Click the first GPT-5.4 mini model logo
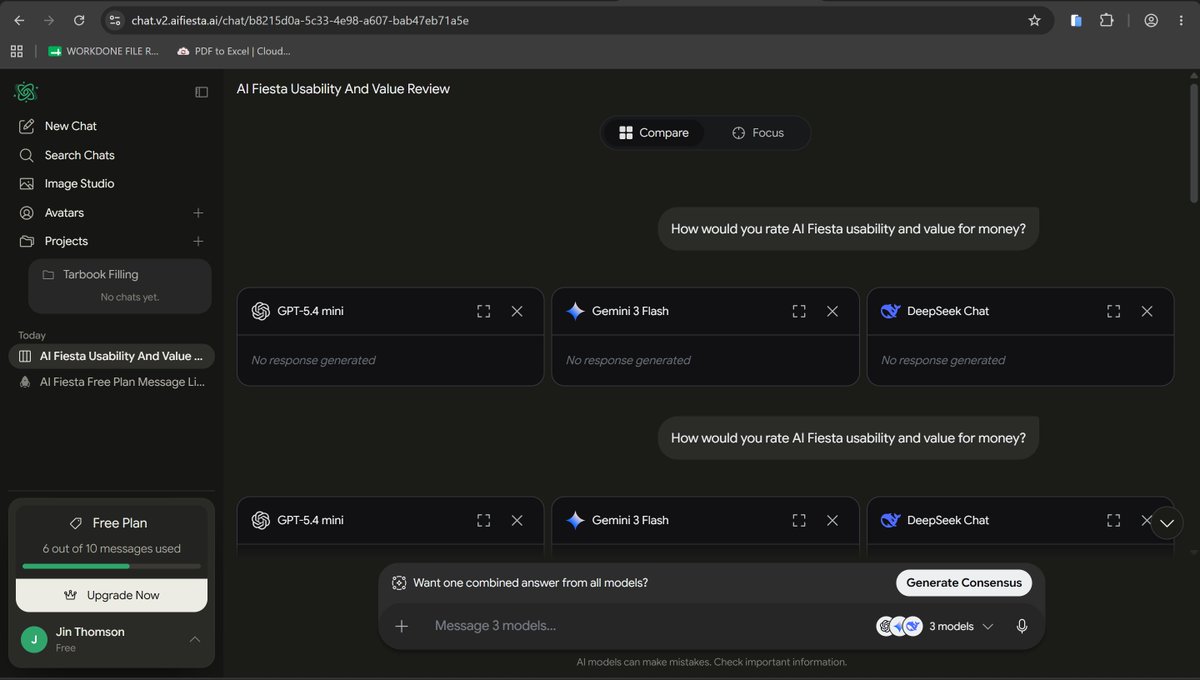The height and width of the screenshot is (680, 1200). tap(261, 311)
